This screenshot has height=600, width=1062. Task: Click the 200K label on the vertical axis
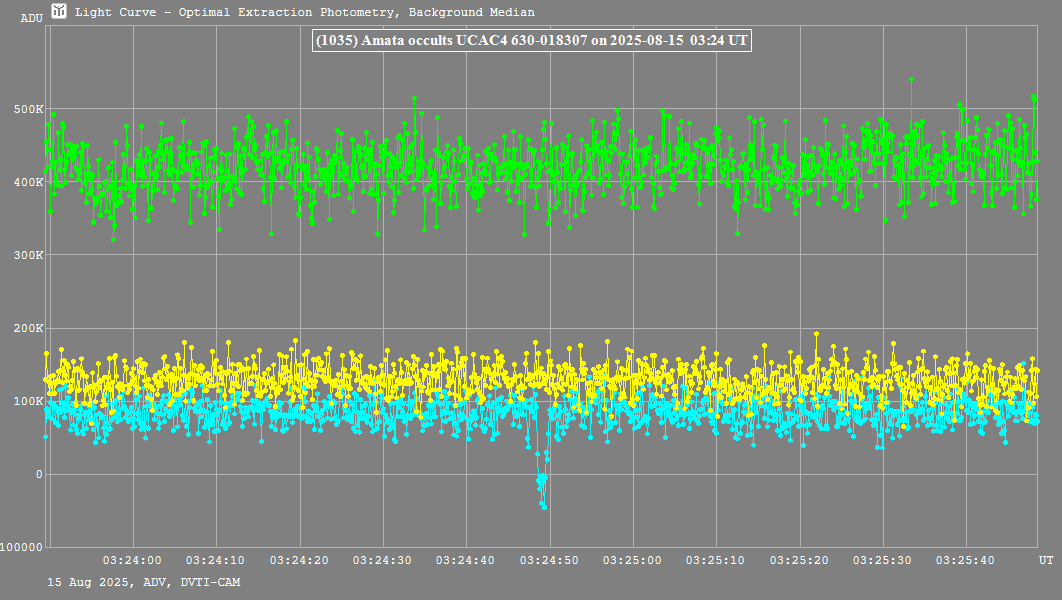click(x=26, y=328)
